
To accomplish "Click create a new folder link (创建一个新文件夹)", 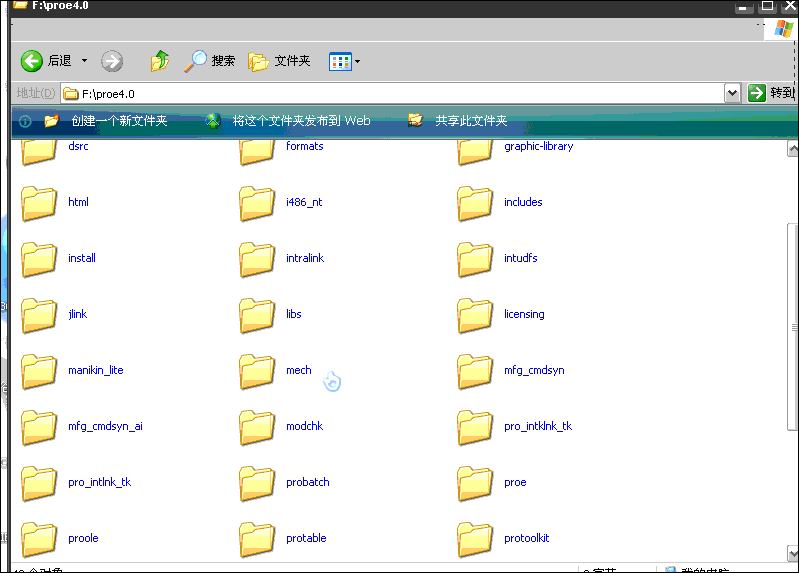I will tap(119, 120).
